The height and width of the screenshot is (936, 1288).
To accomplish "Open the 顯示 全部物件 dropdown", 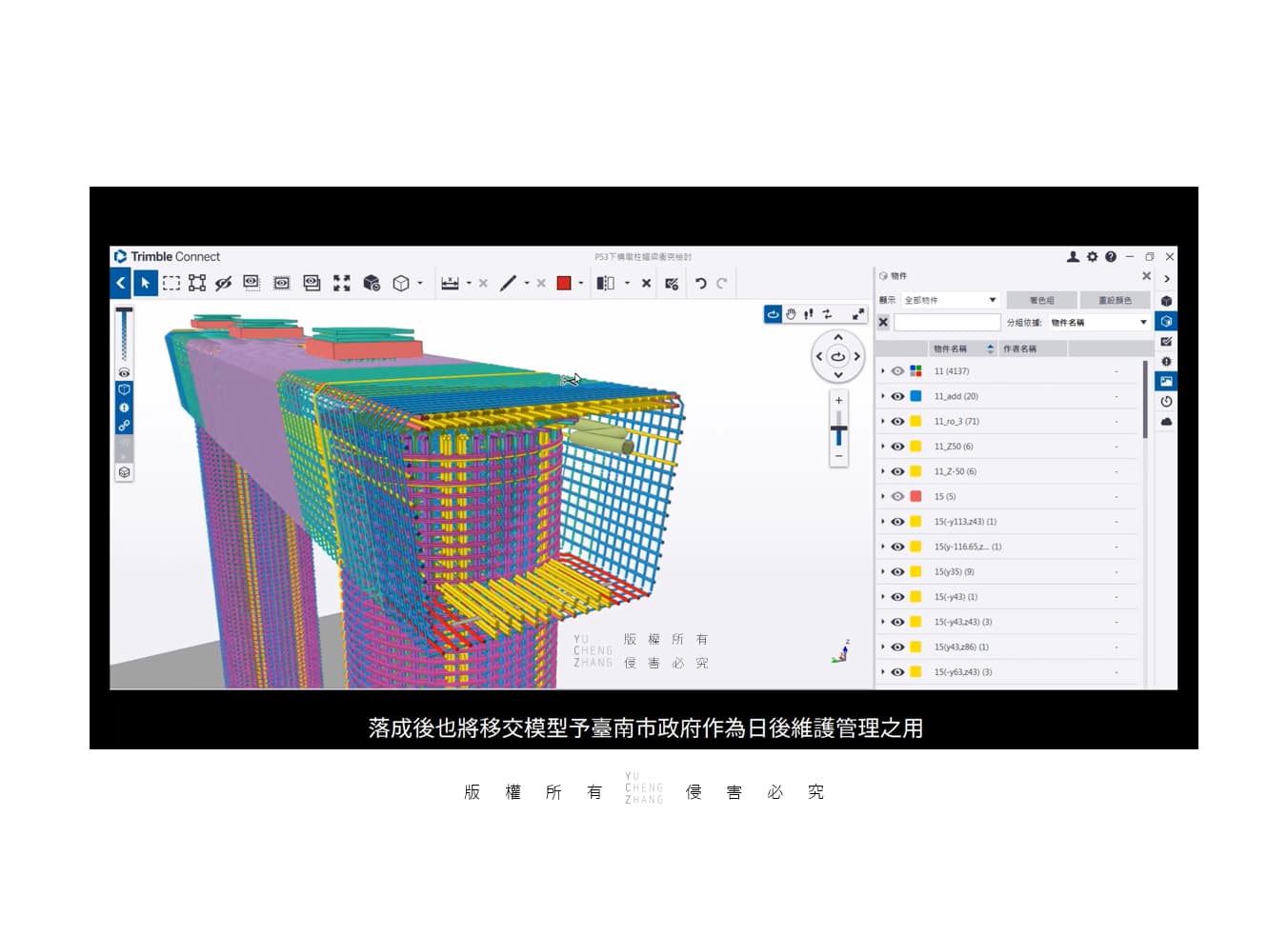I will coord(950,300).
